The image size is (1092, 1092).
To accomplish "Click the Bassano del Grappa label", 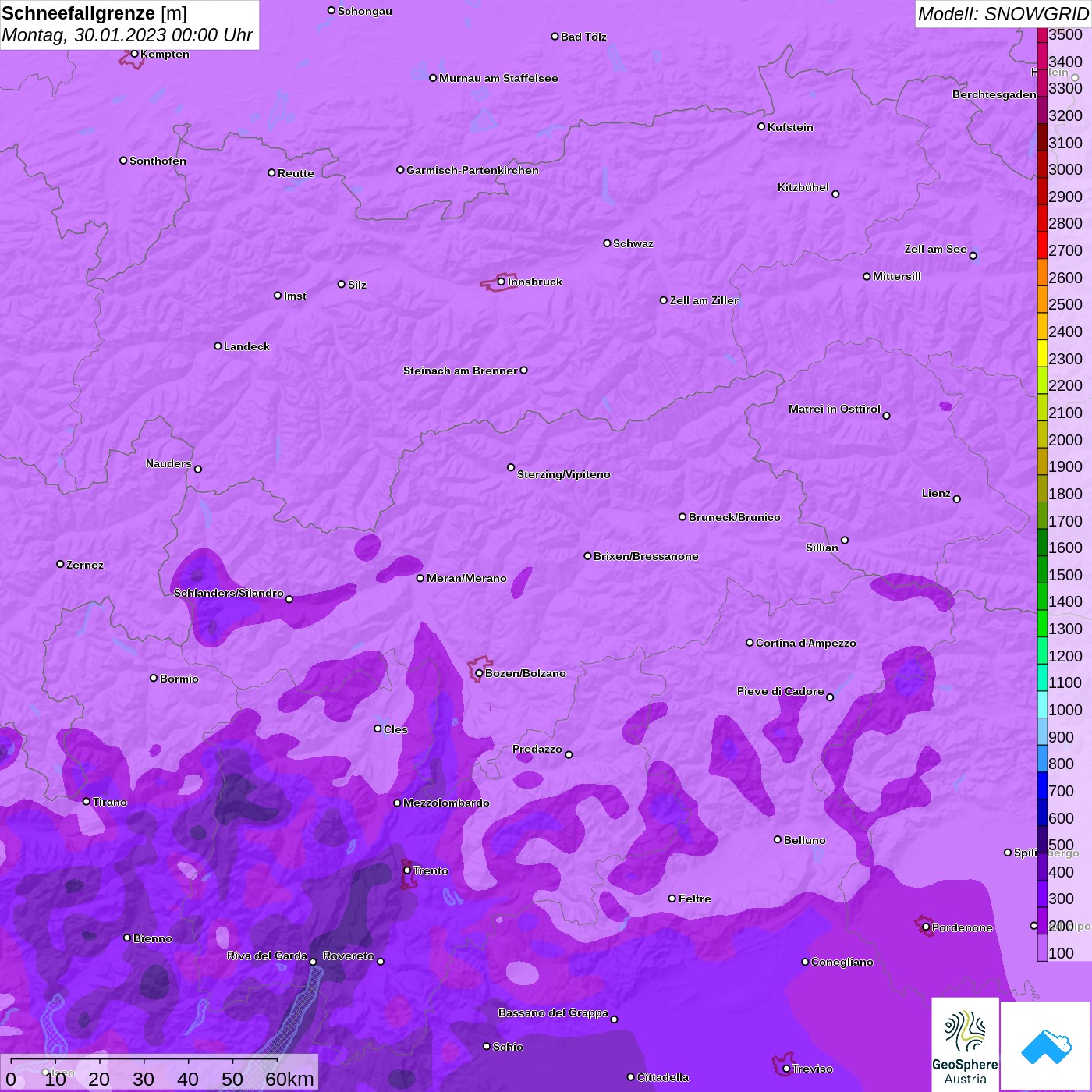I will click(x=553, y=1012).
